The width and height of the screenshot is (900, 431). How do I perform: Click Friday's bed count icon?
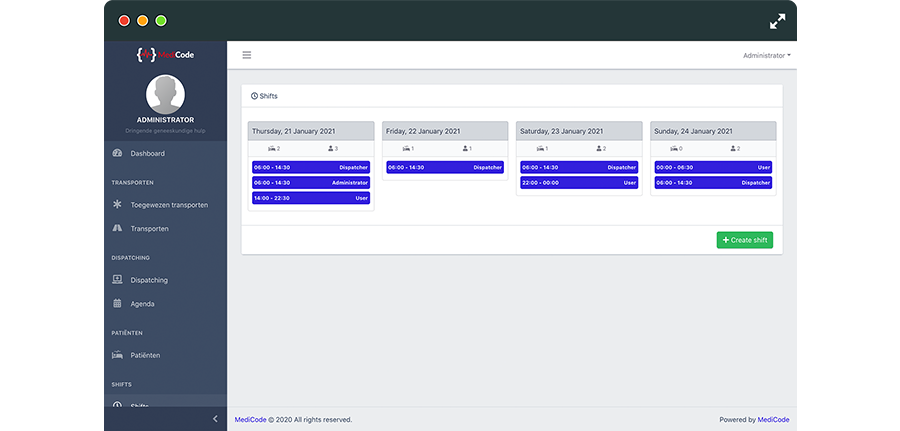tap(406, 149)
